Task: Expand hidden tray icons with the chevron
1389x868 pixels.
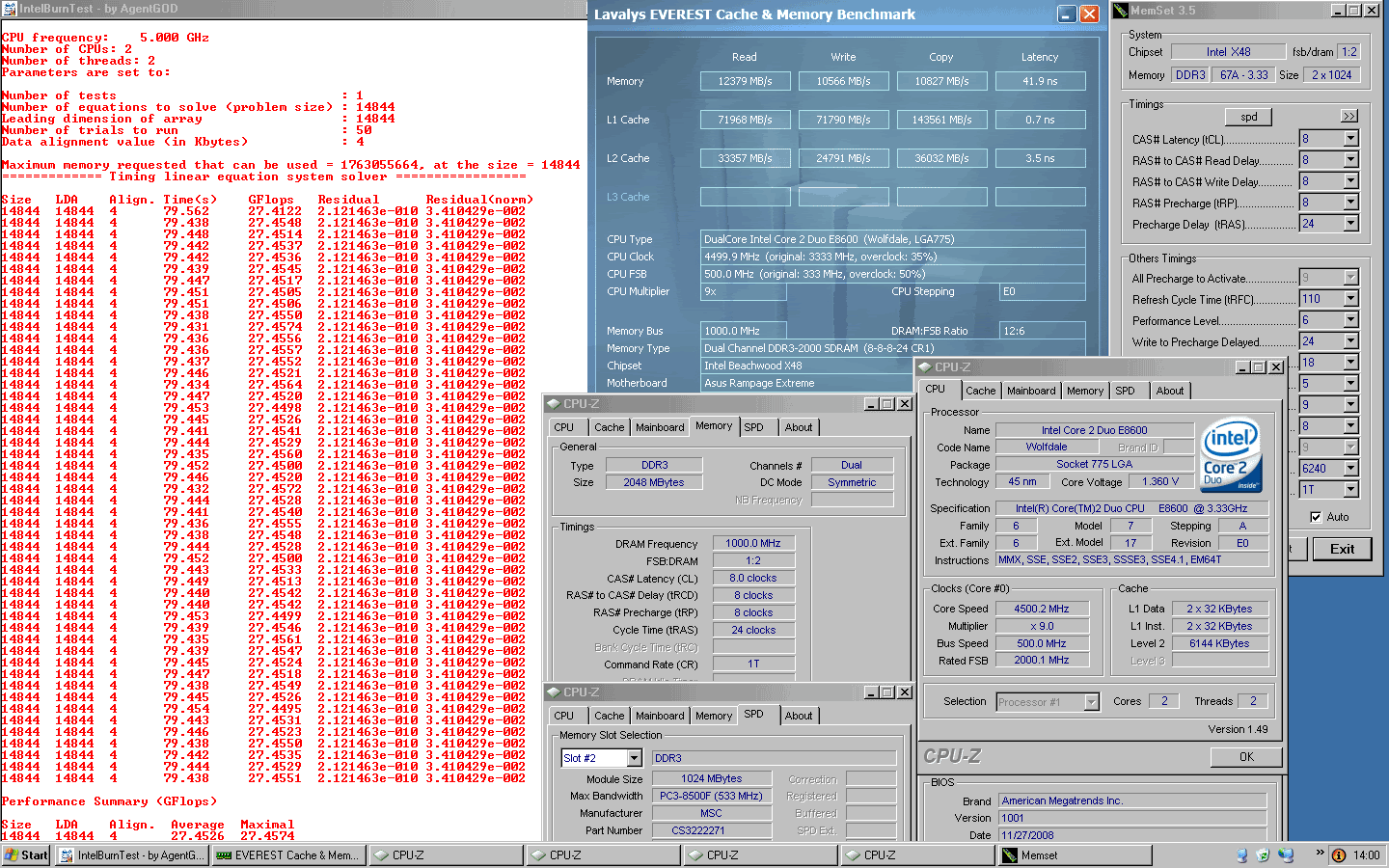Action: (1319, 854)
